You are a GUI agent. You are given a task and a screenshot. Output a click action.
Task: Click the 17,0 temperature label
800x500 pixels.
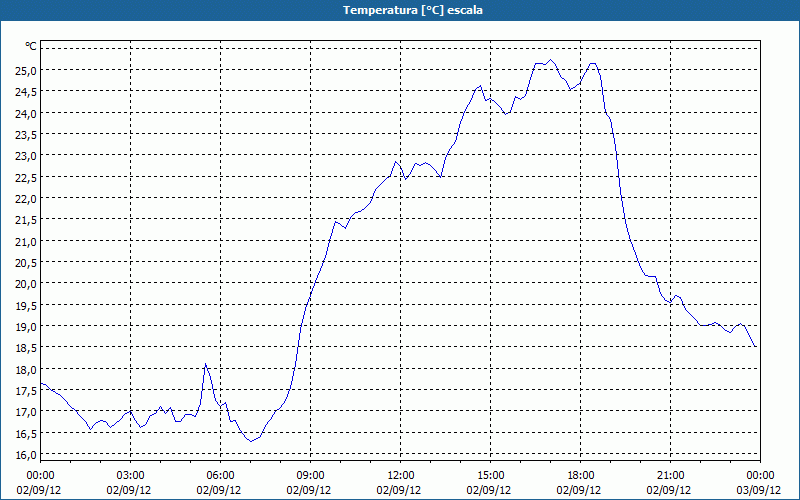[27, 412]
